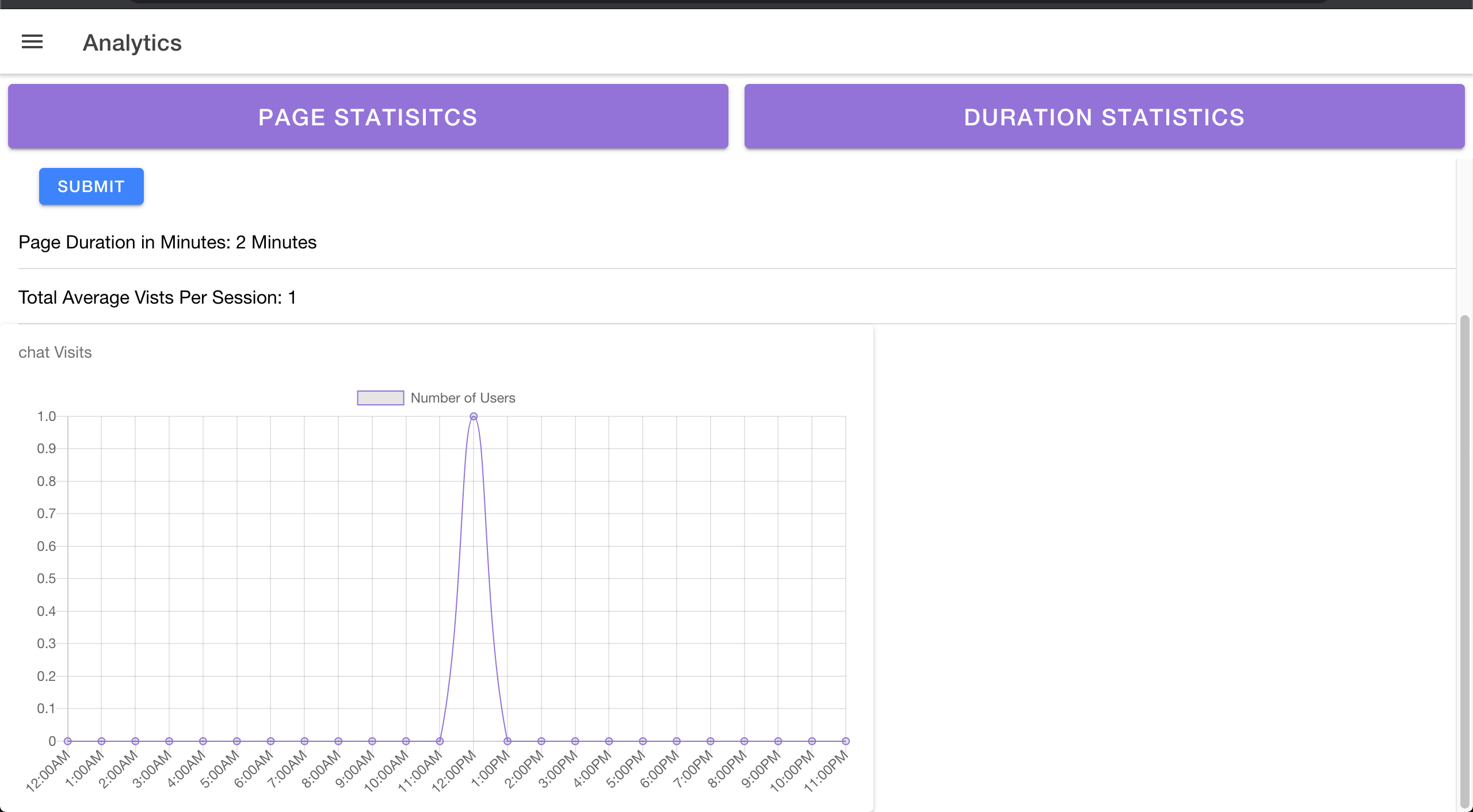Viewport: 1473px width, 812px height.
Task: Click the 12:00AM data point on chart
Action: pos(68,741)
